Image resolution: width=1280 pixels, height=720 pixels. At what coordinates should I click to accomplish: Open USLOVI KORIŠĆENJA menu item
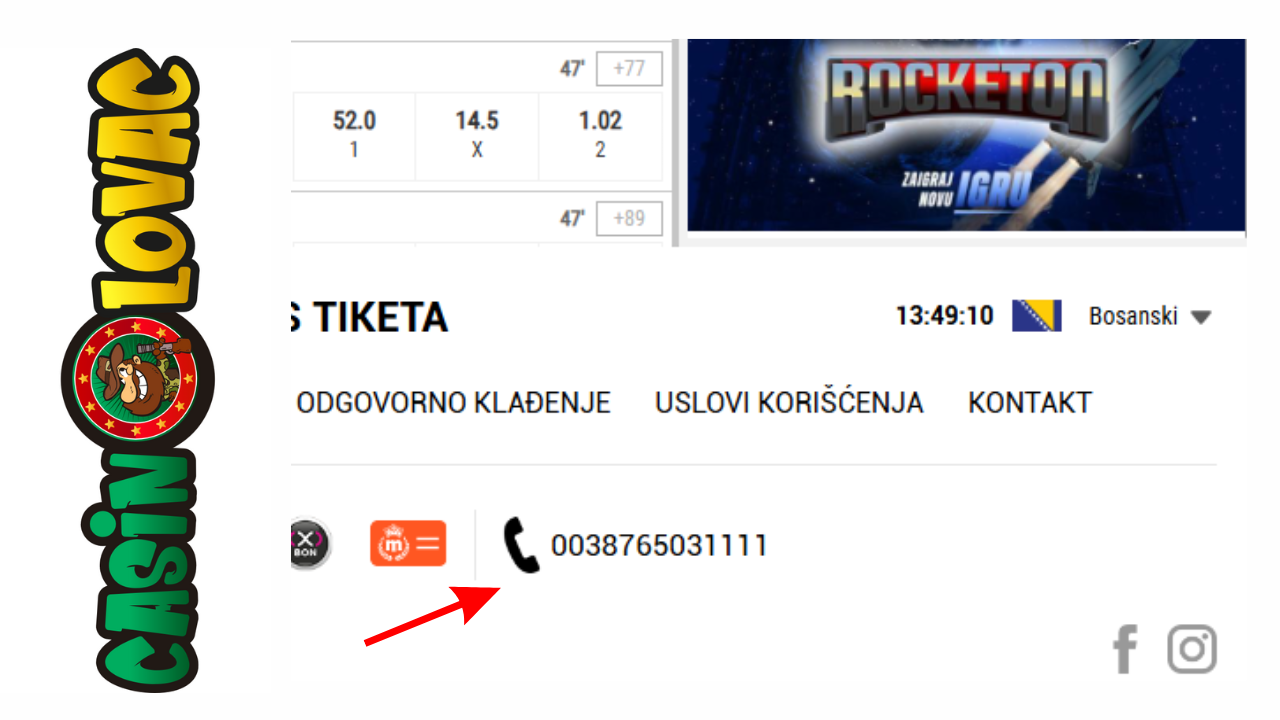(x=789, y=403)
